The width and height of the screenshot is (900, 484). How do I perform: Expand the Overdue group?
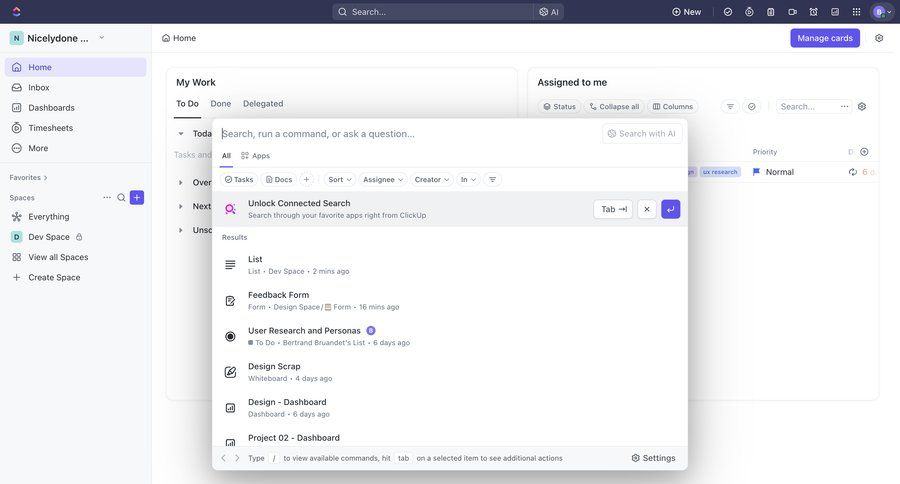coord(181,182)
